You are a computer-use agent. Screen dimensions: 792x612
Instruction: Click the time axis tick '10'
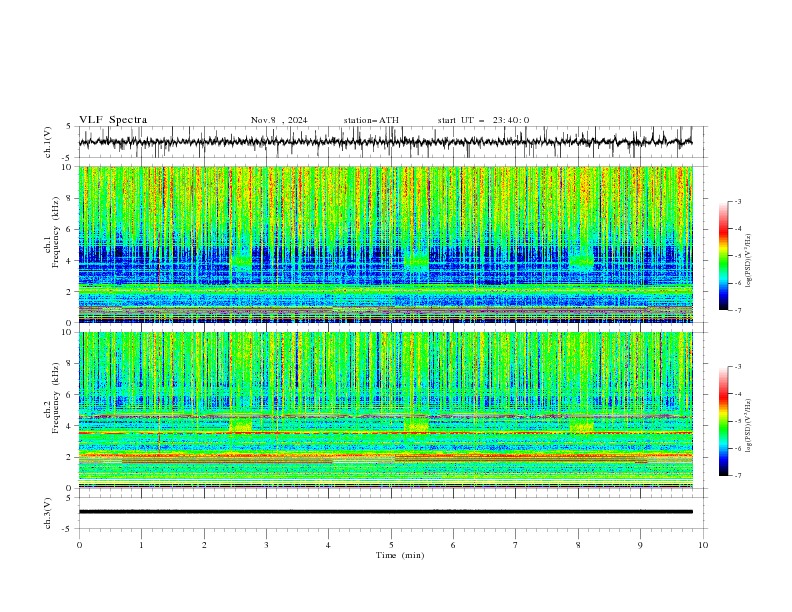tap(703, 545)
